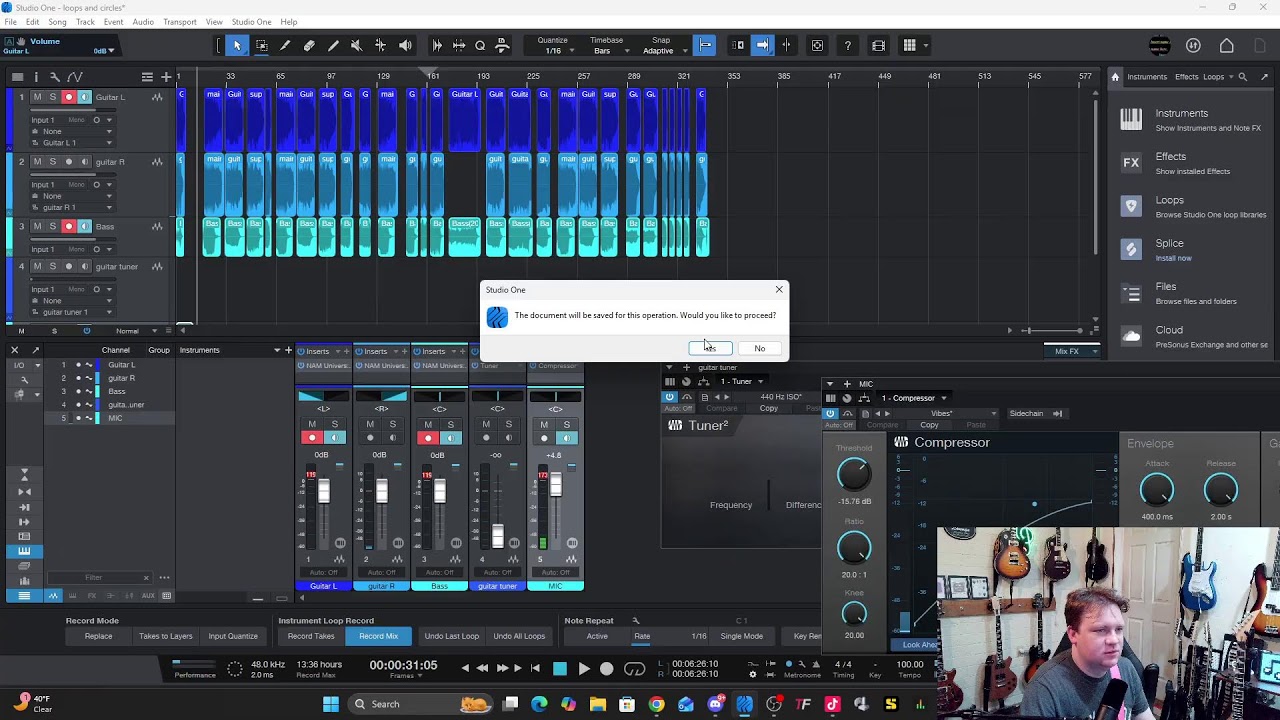
Task: Open the Track menu
Action: point(85,22)
